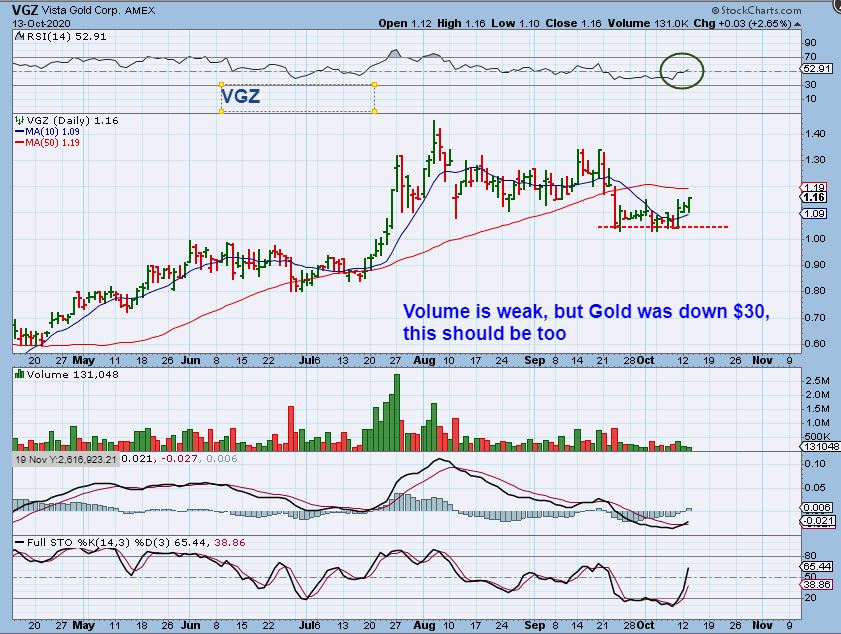Click the MA(50) 1.19 legend entry
The image size is (841, 634).
click(53, 143)
